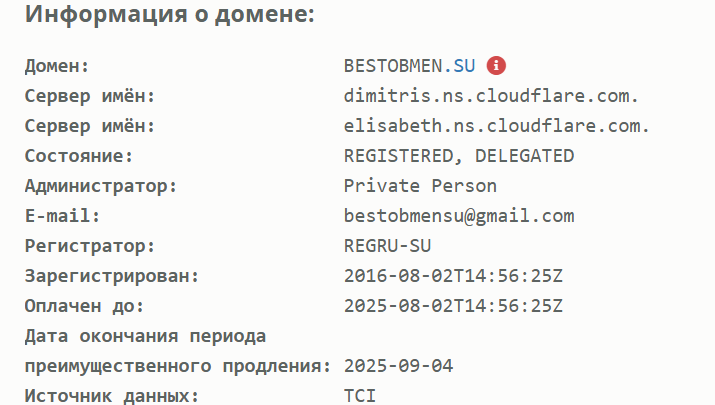Click the 'Состояние:' field label
The image size is (715, 405).
78,156
